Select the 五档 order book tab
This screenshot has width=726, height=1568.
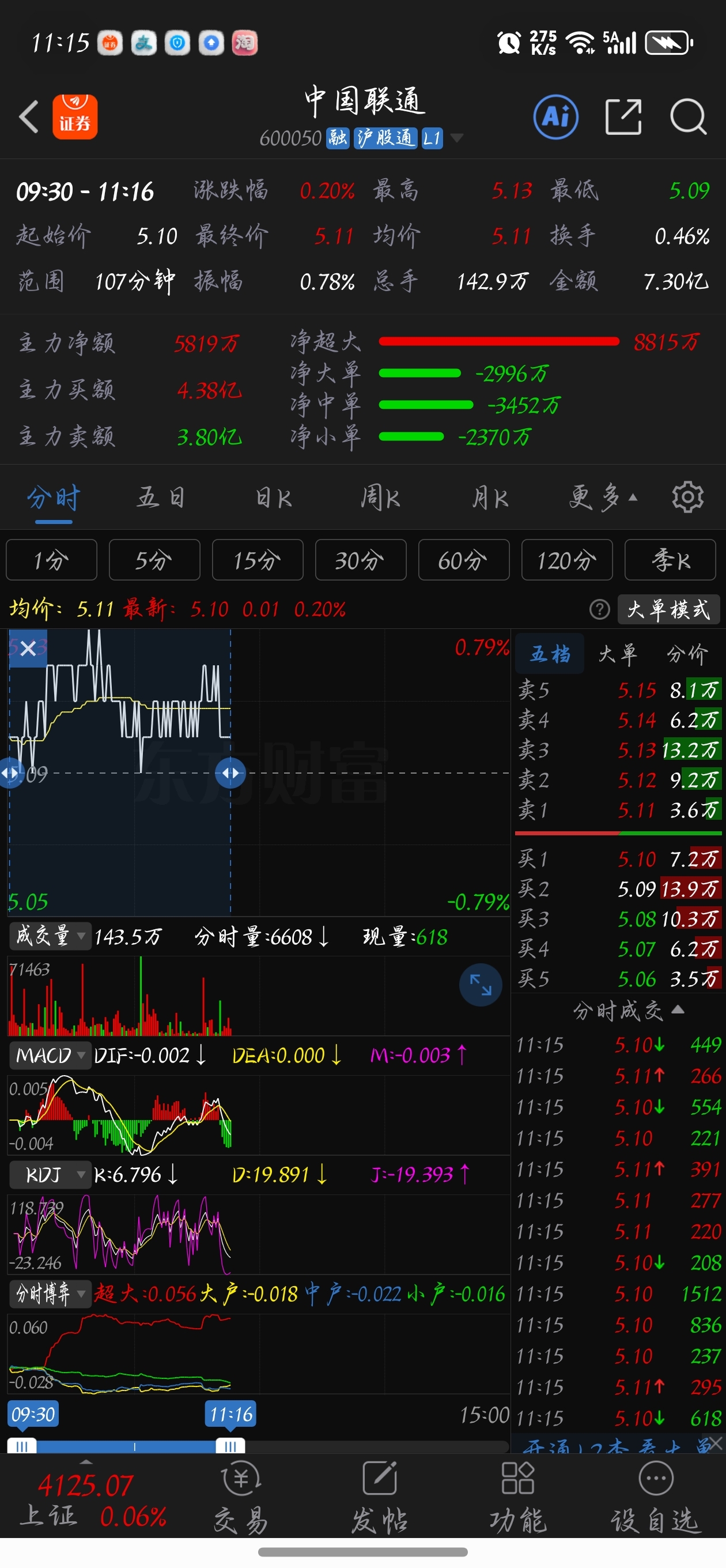point(550,654)
